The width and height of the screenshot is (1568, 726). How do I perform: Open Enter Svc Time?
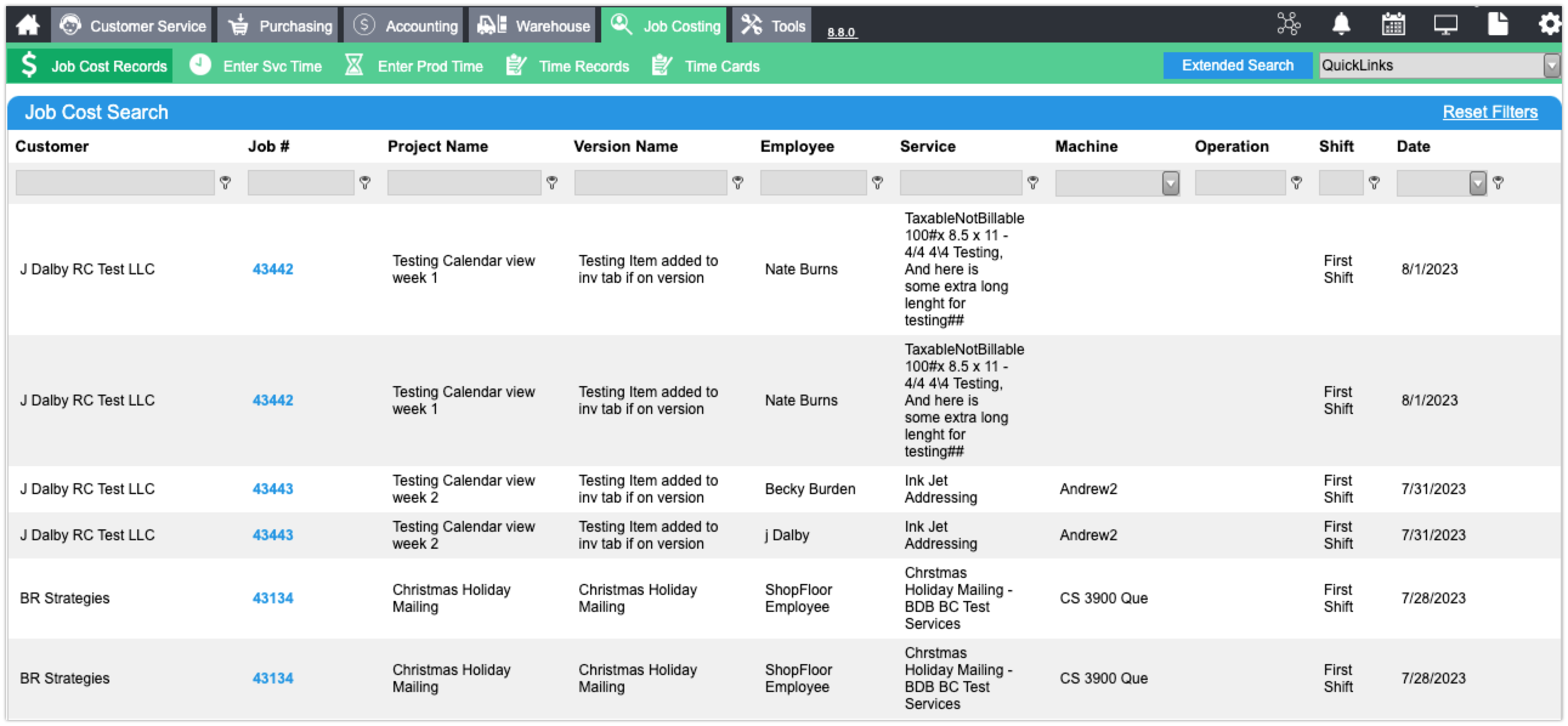click(x=255, y=66)
